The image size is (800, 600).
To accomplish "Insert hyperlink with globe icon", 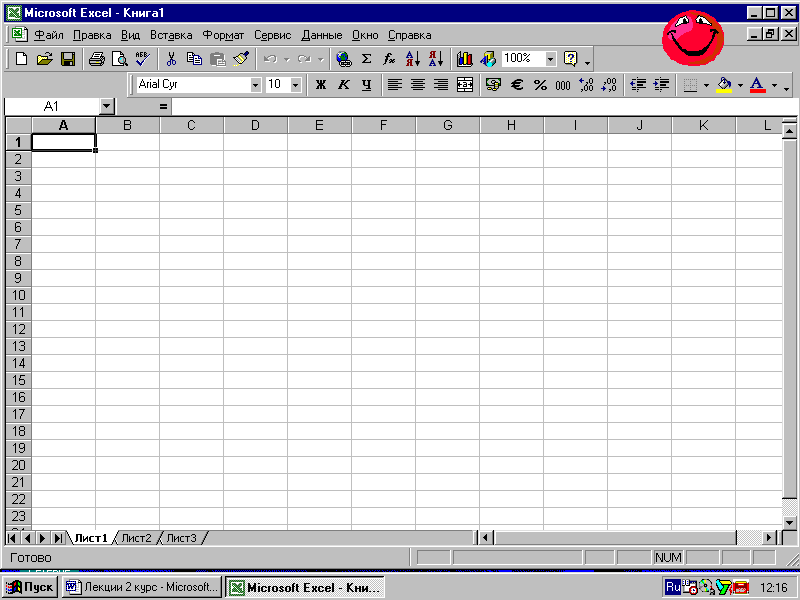I will (x=344, y=59).
